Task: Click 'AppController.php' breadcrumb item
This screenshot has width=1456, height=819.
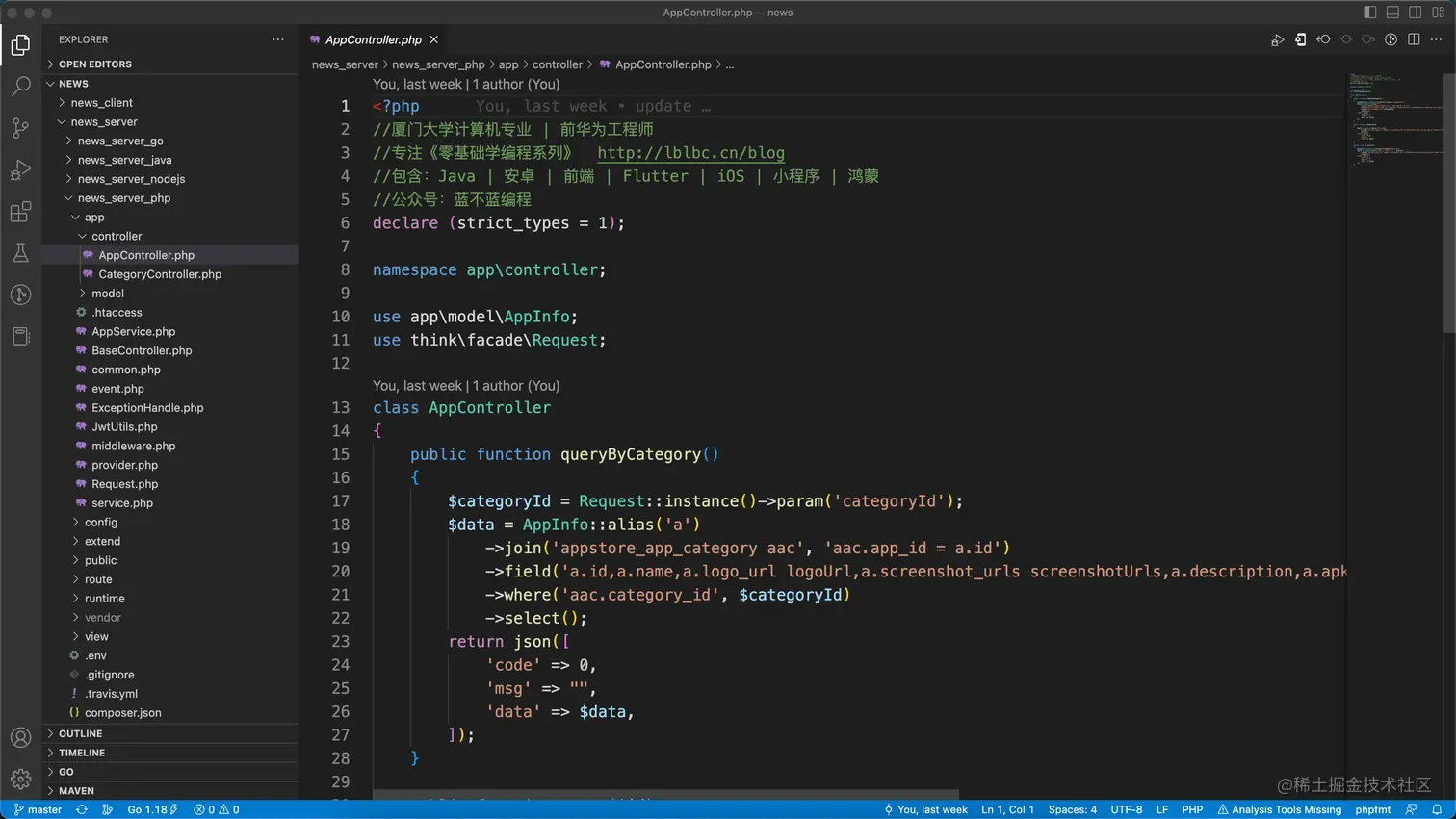Action: (663, 64)
